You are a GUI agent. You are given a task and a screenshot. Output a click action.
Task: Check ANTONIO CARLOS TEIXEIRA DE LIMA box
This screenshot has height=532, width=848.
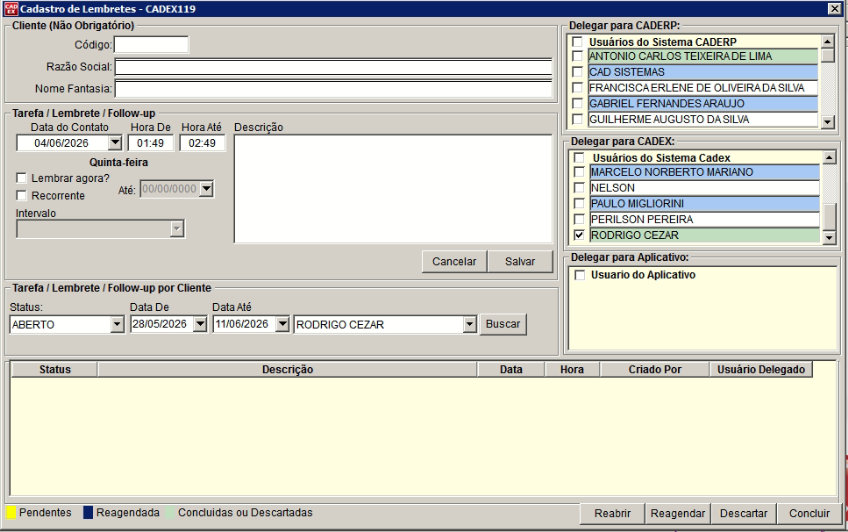pyautogui.click(x=578, y=56)
